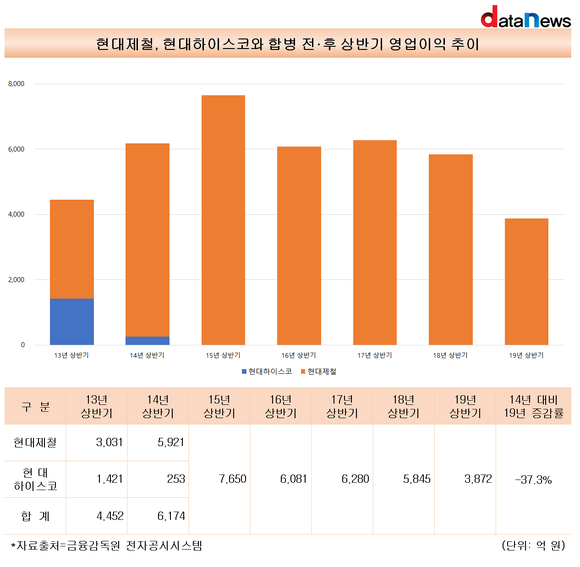Screen dimensions: 580x567
Task: Click the orange 현대제철 legend swatch
Action: tap(303, 371)
